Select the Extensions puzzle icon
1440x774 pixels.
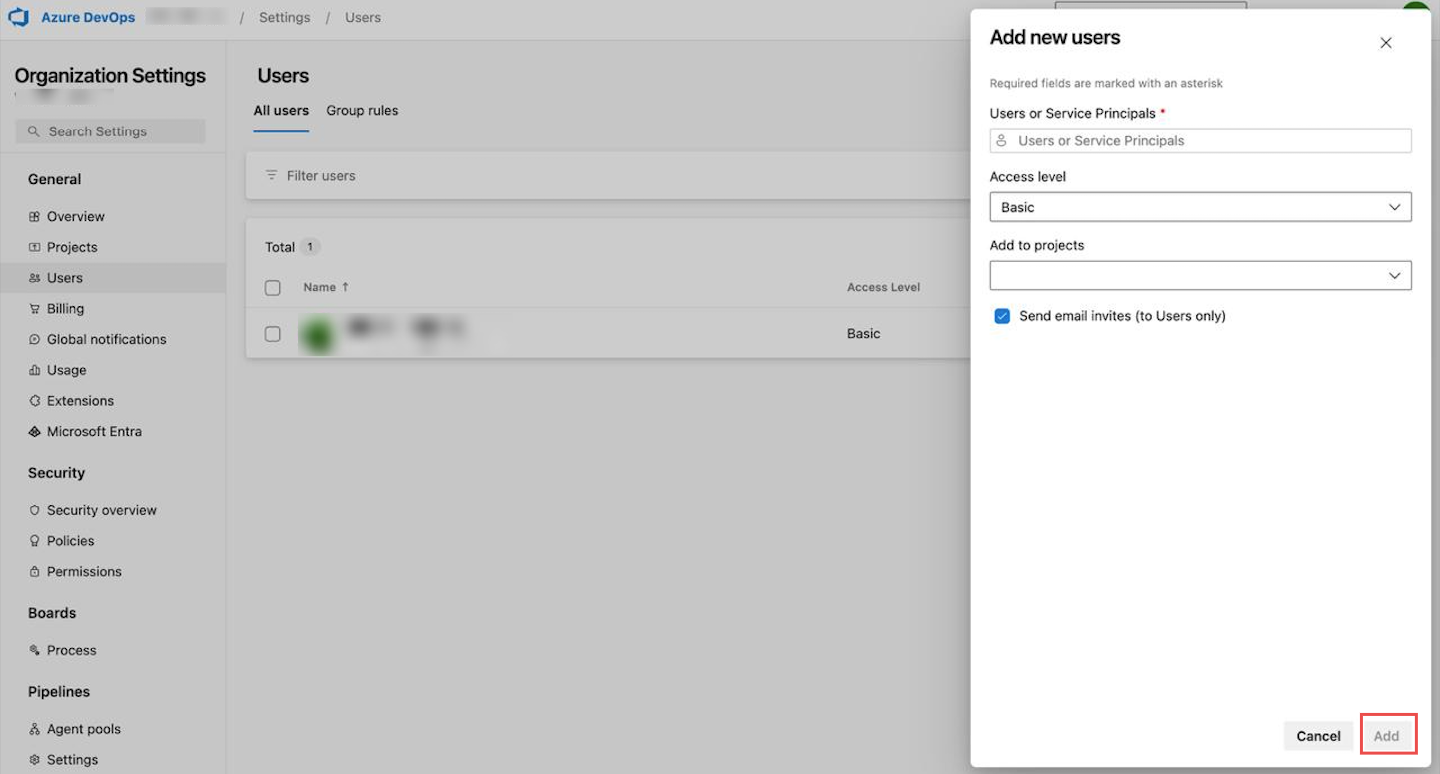(x=33, y=400)
